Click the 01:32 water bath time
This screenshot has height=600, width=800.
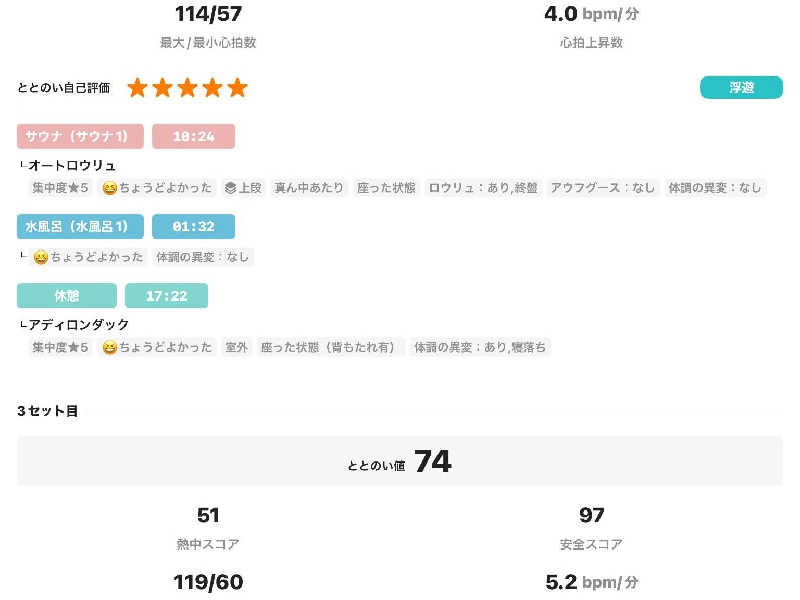tap(193, 226)
